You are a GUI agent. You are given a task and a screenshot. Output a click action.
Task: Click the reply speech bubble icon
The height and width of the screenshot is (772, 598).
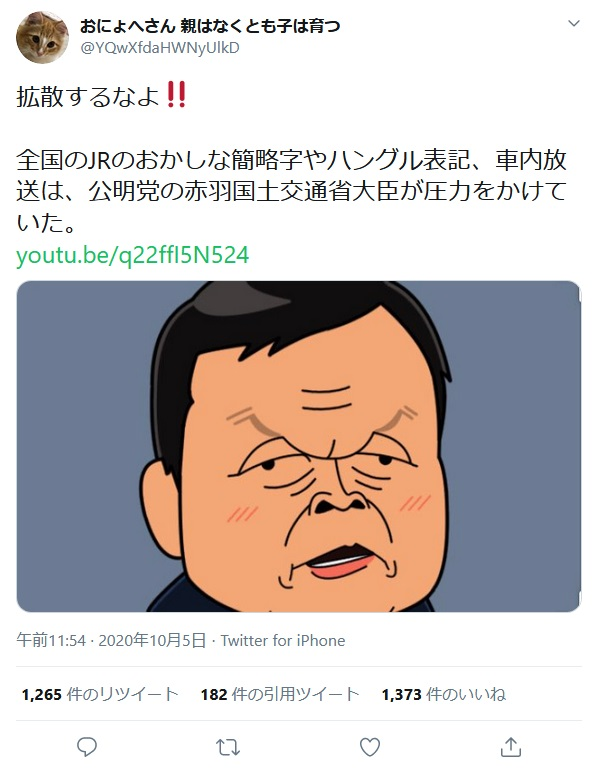tap(87, 747)
